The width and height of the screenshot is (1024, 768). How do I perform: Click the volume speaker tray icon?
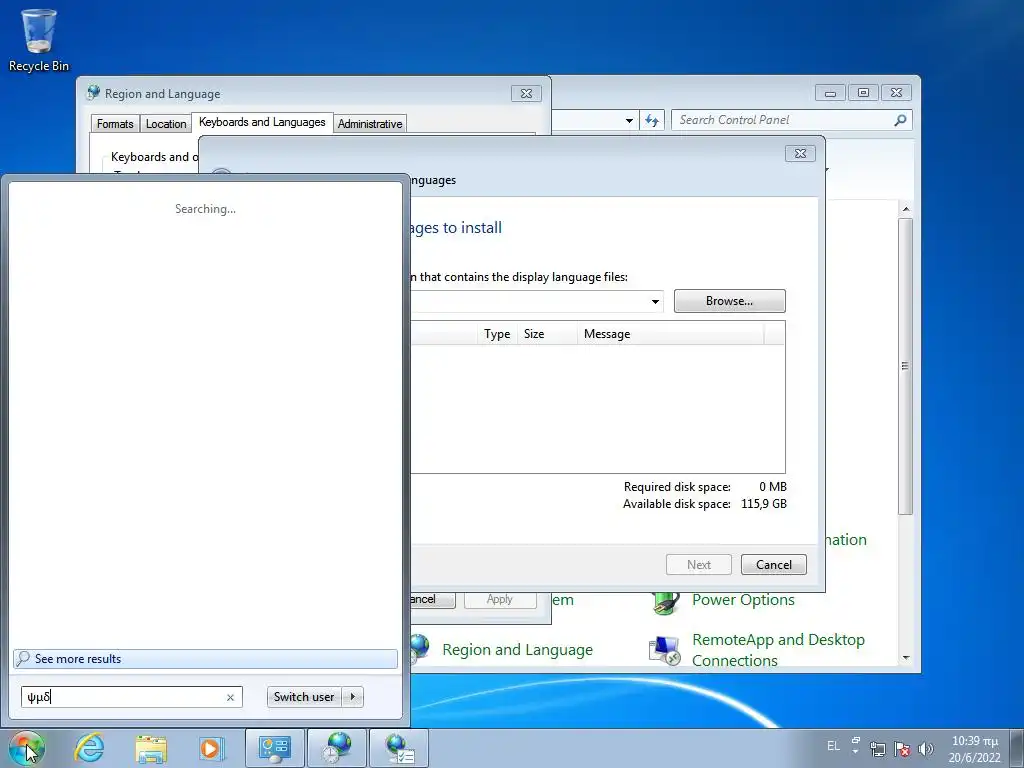pos(925,749)
